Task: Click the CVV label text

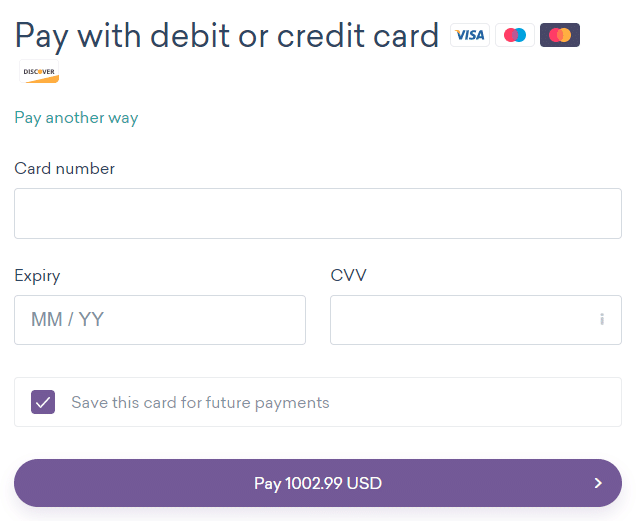Action: pyautogui.click(x=349, y=275)
